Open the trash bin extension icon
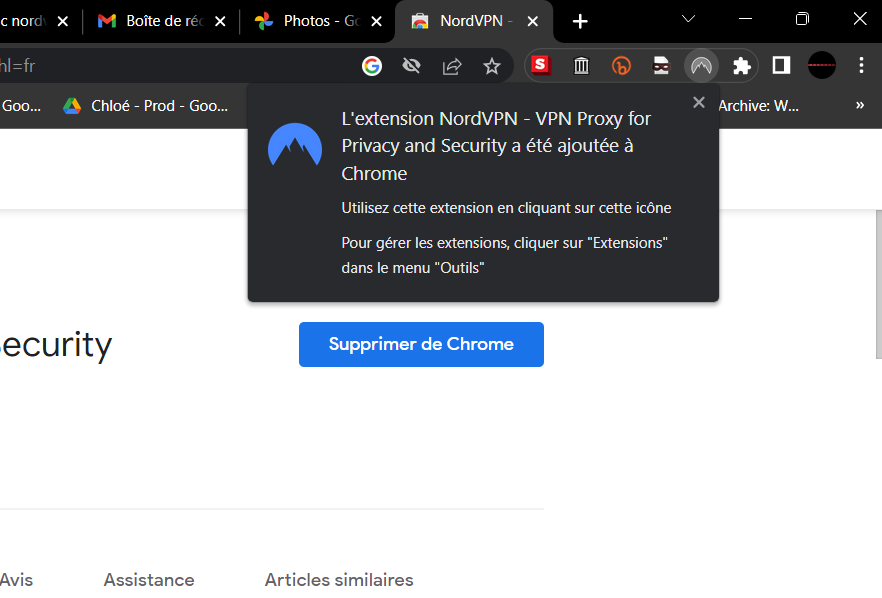 point(581,66)
